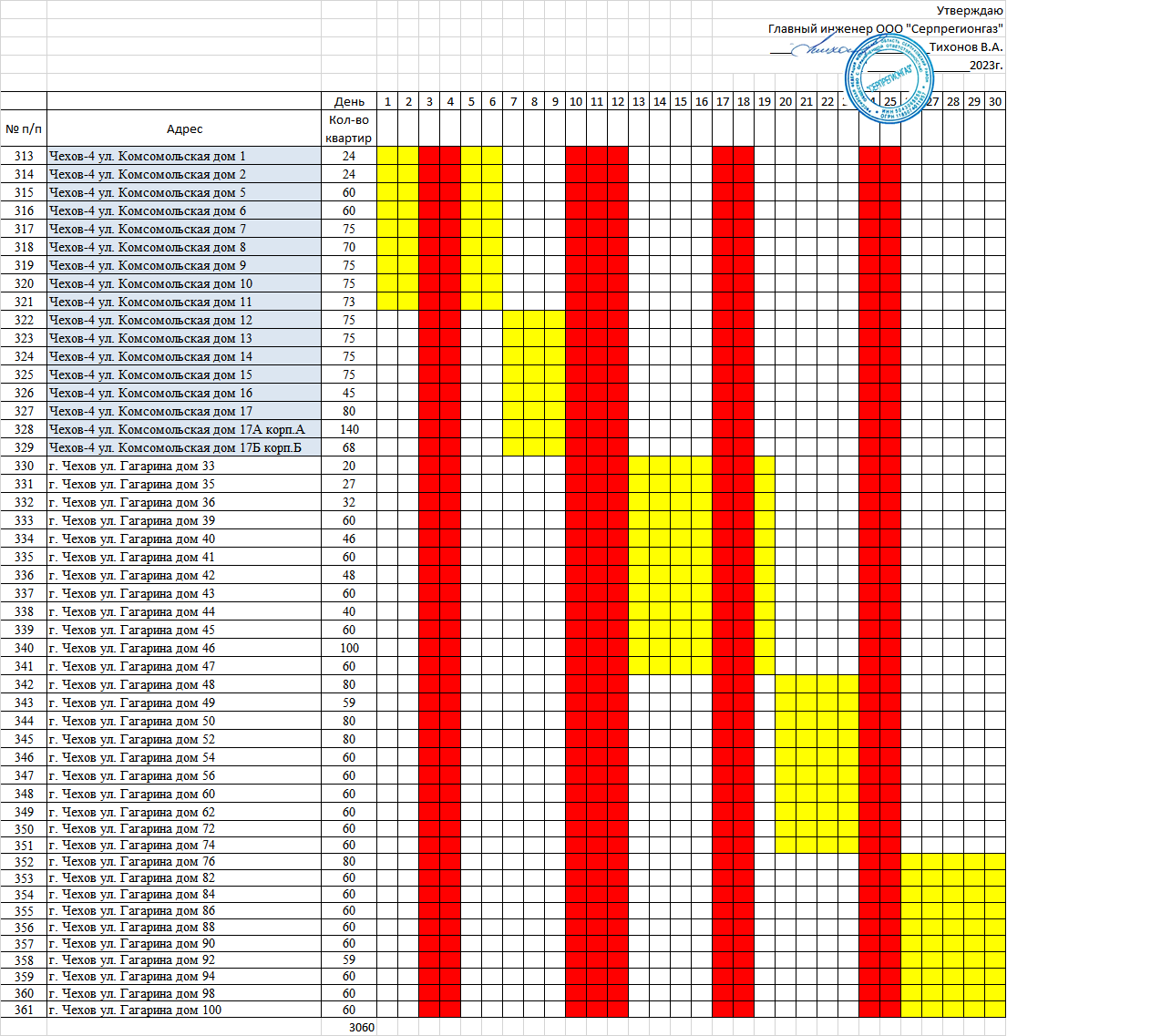Select the "Тихонов В.А." name cell
Screen dimensions: 1151x1036
966,46
